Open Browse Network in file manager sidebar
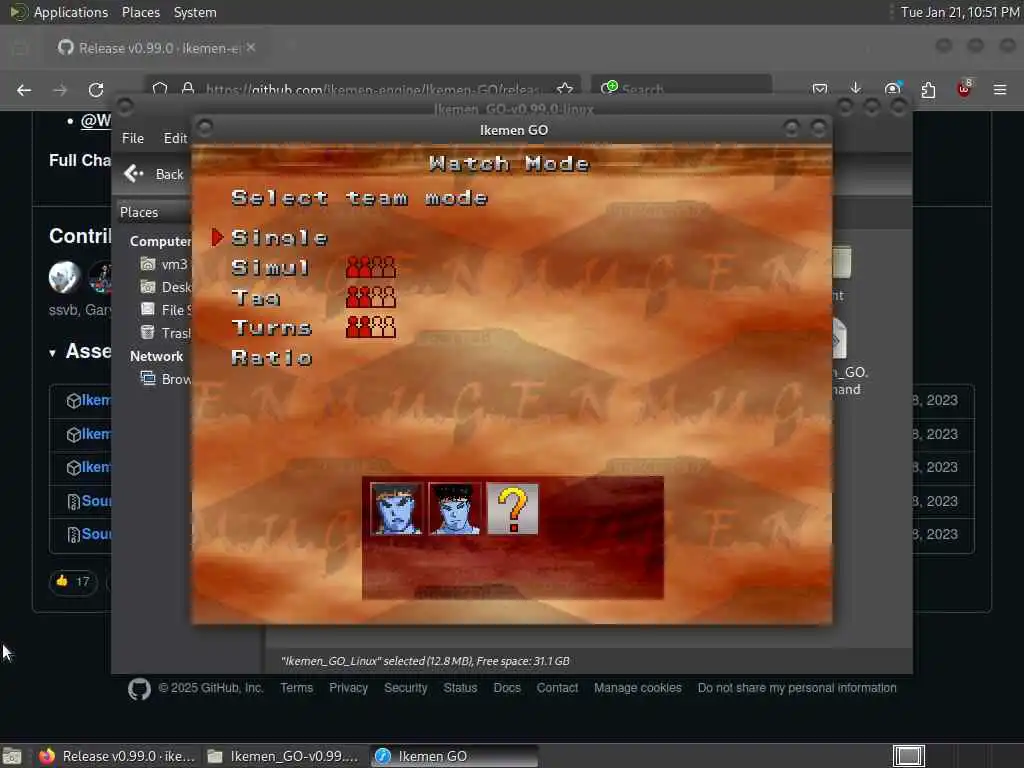 pyautogui.click(x=166, y=379)
